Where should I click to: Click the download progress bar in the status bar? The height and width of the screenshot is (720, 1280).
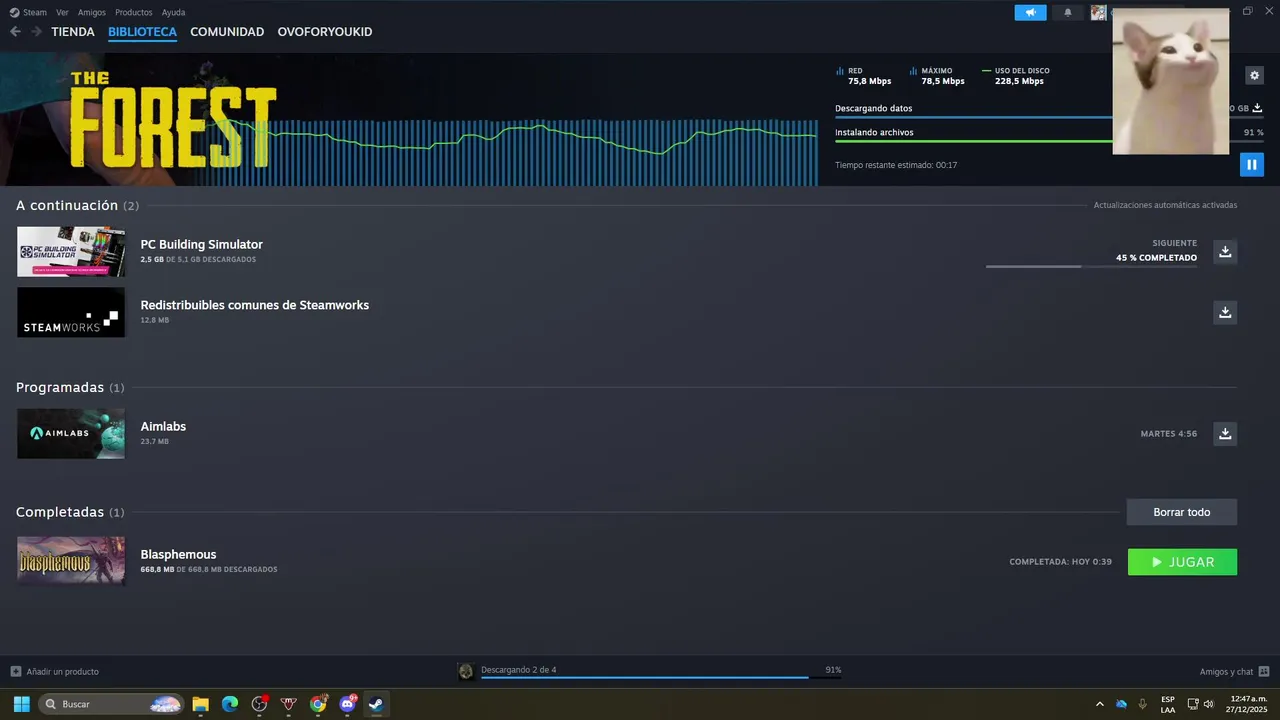point(660,677)
